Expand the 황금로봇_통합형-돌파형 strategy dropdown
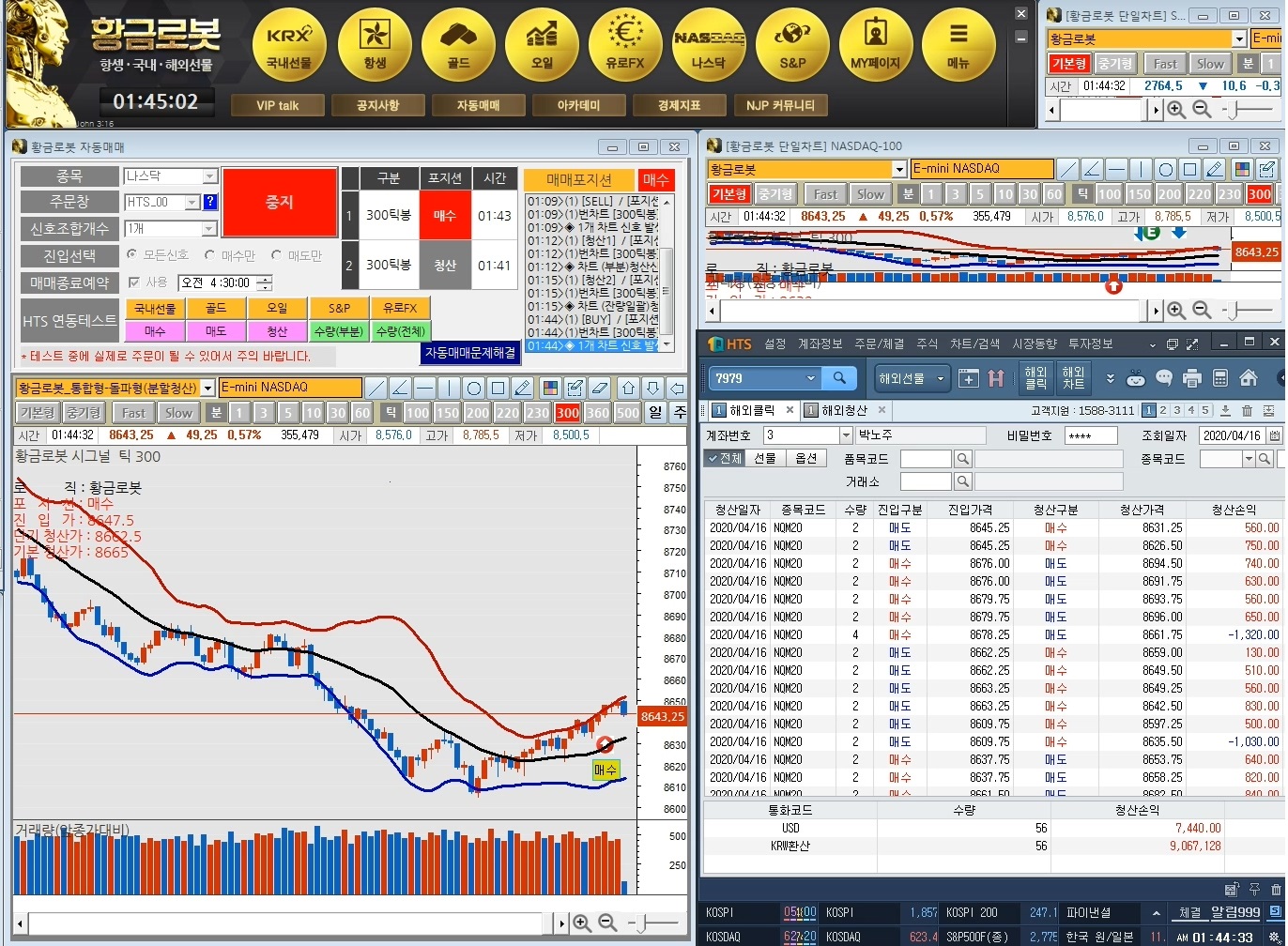This screenshot has height=946, width=1288. [207, 388]
